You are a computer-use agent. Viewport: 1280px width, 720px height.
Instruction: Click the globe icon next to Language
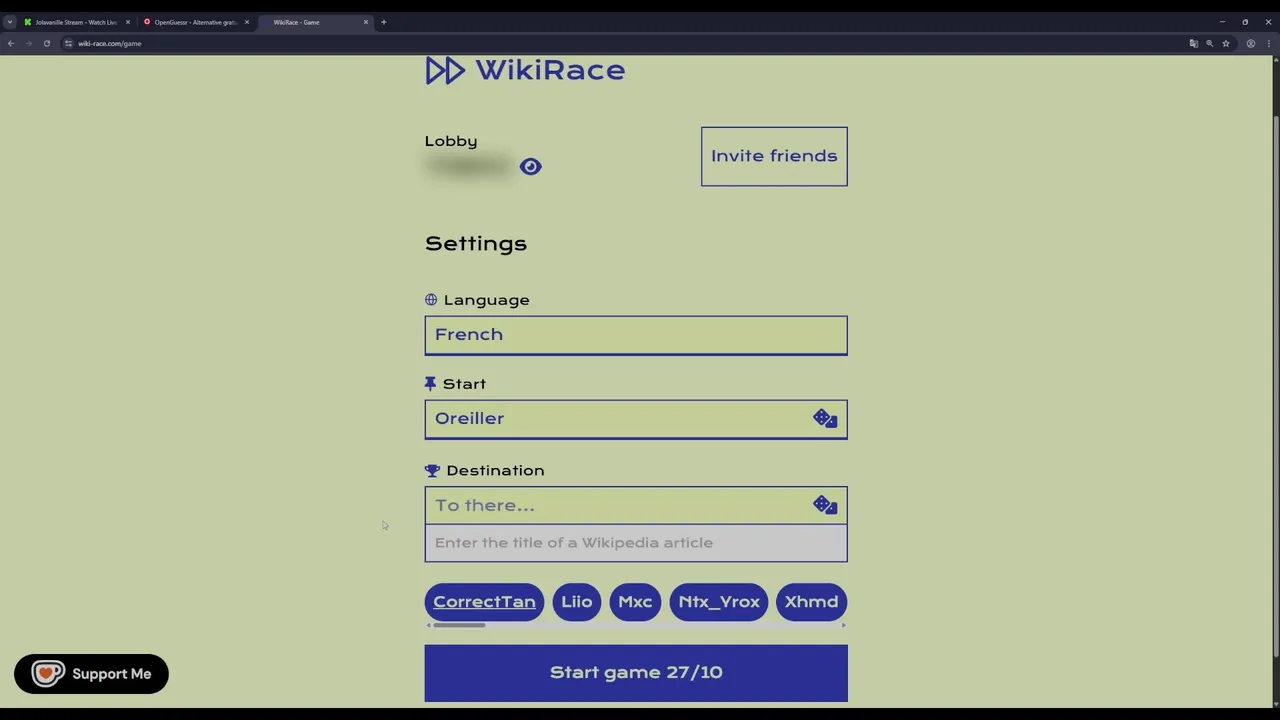(431, 300)
